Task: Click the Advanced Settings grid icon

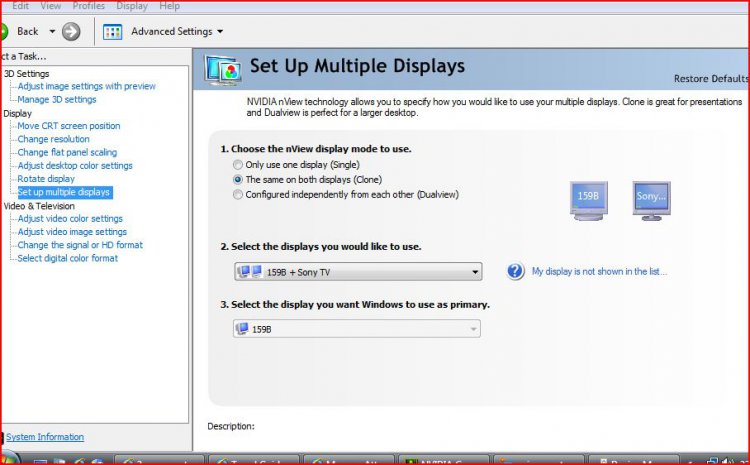Action: coord(112,32)
